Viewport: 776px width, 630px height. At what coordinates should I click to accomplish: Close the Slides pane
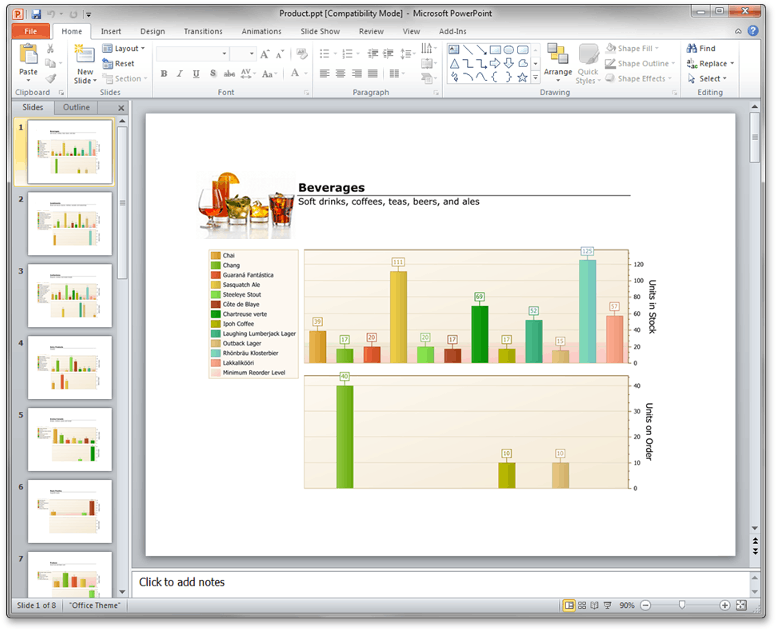[x=121, y=107]
